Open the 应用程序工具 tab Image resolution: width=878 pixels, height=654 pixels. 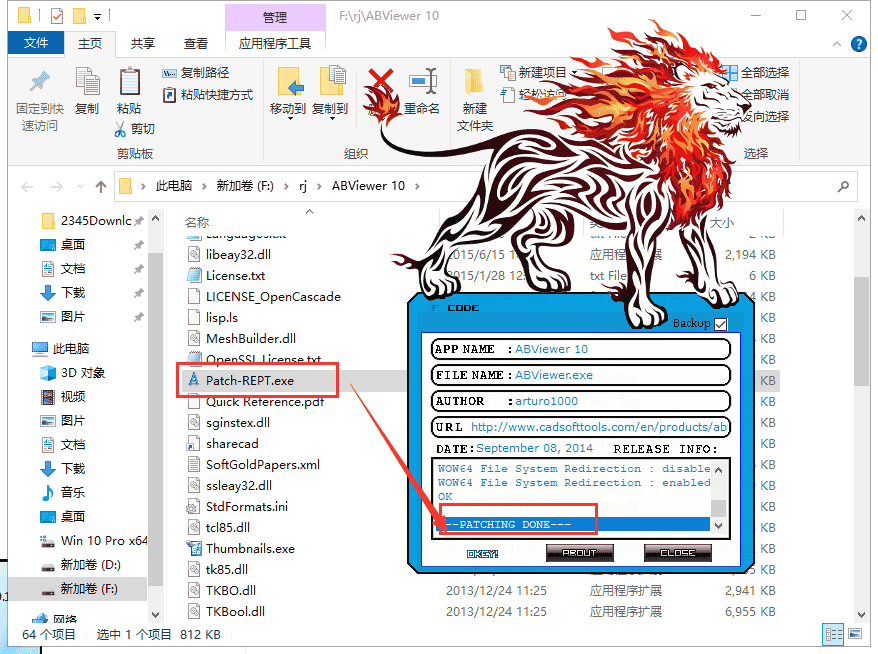click(x=275, y=44)
